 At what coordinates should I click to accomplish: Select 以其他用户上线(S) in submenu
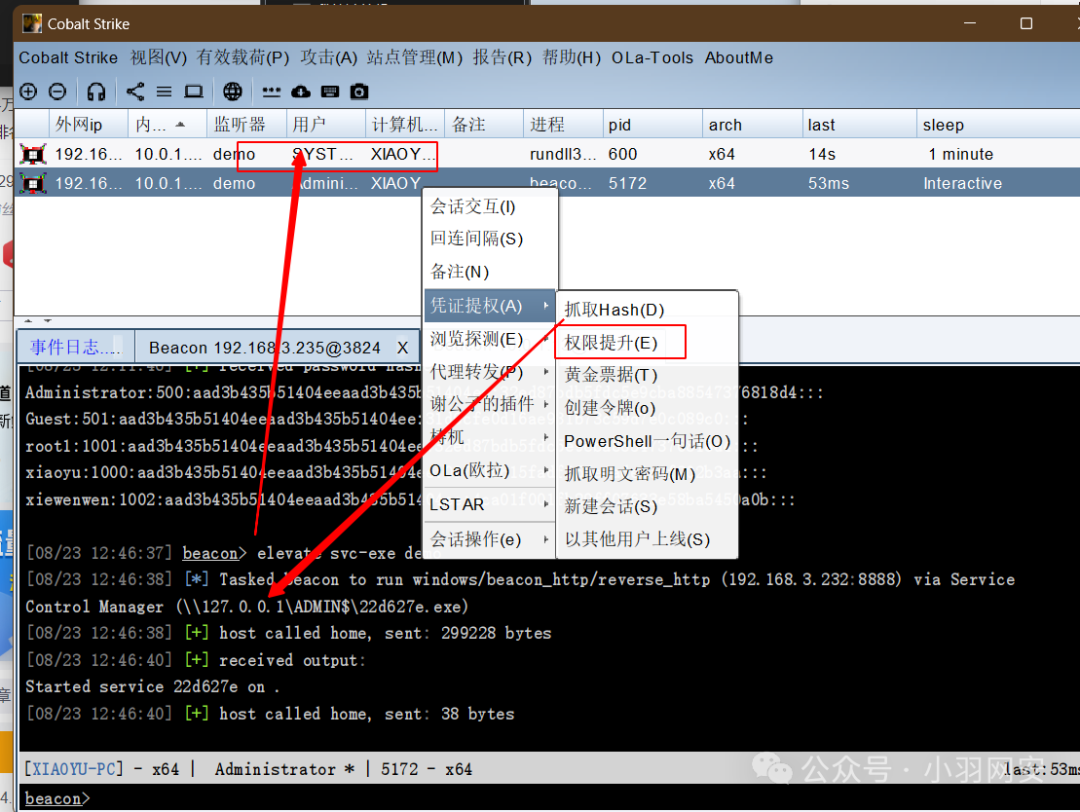[x=647, y=539]
